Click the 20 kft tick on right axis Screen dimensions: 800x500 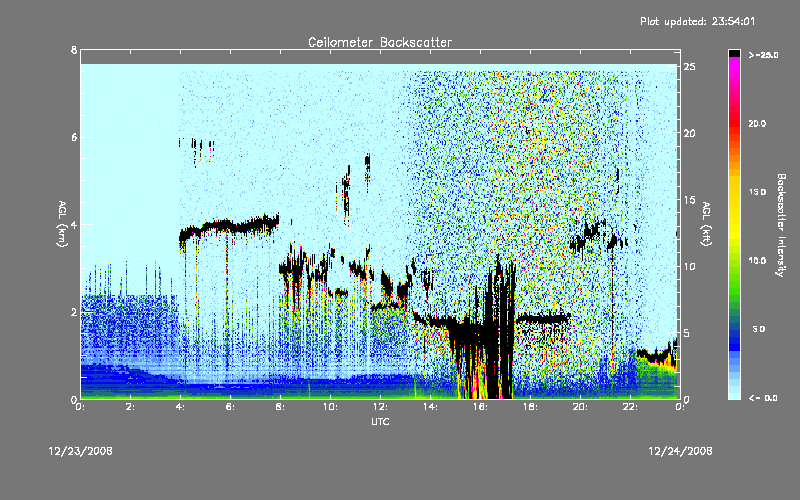coord(689,133)
